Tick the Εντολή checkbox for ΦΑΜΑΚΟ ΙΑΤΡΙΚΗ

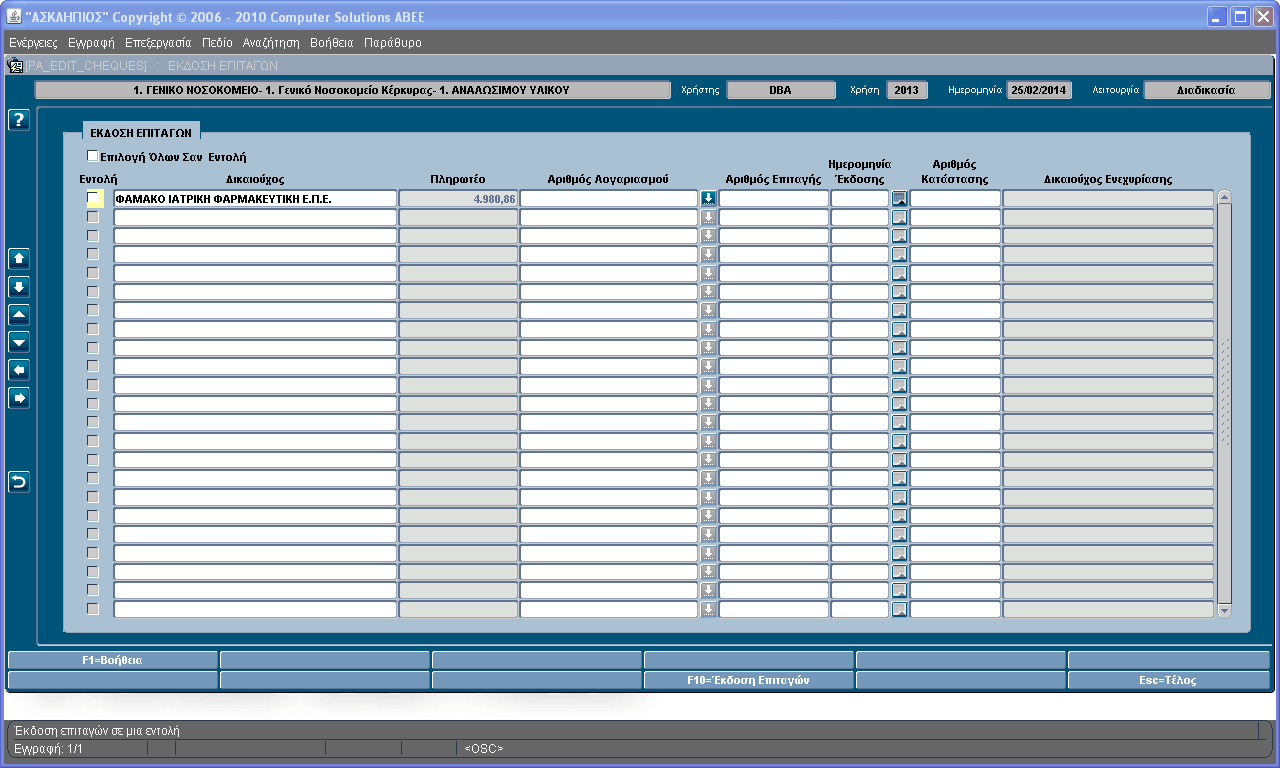pos(94,198)
